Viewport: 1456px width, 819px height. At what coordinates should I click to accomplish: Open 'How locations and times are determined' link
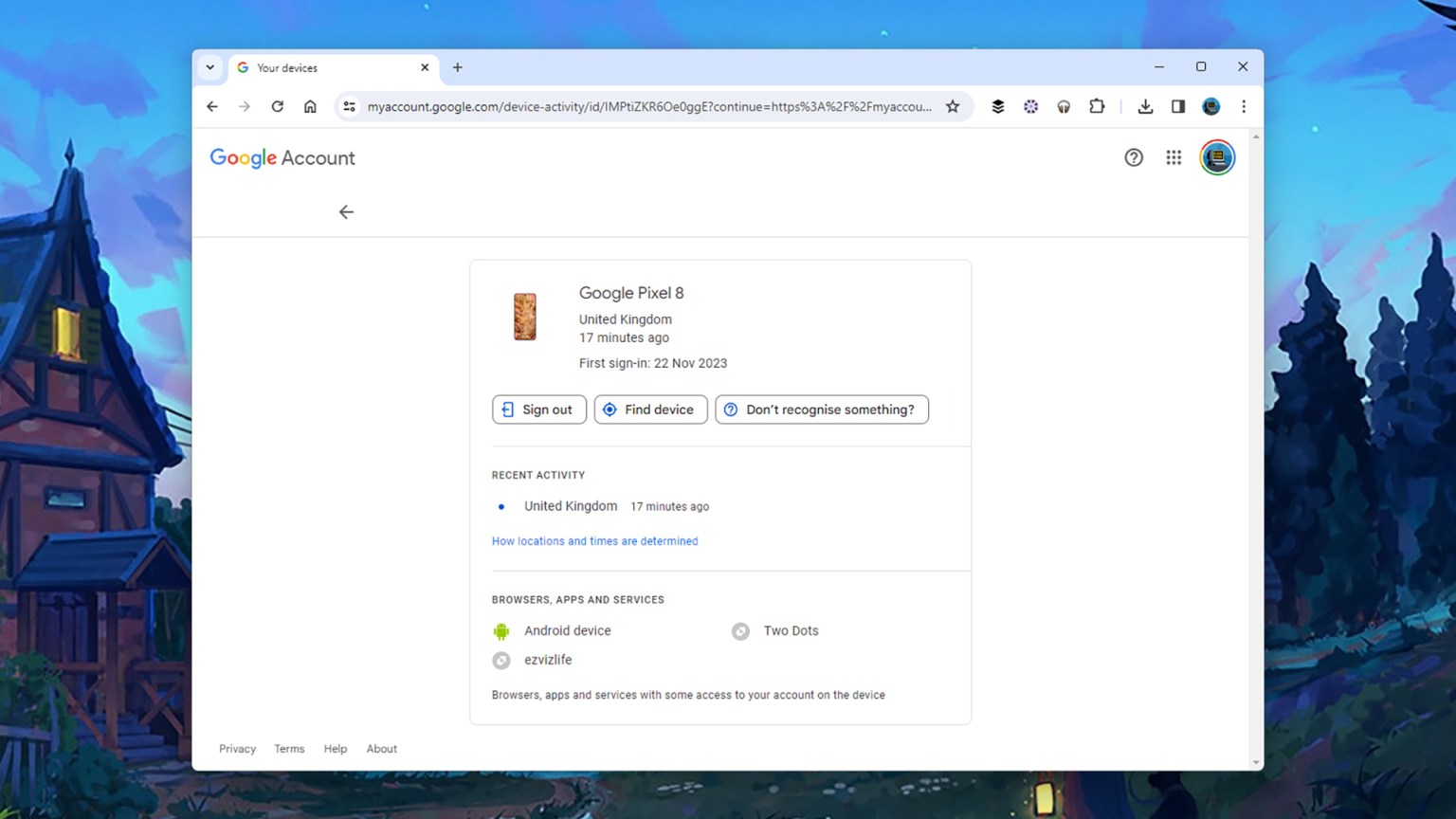click(x=594, y=541)
